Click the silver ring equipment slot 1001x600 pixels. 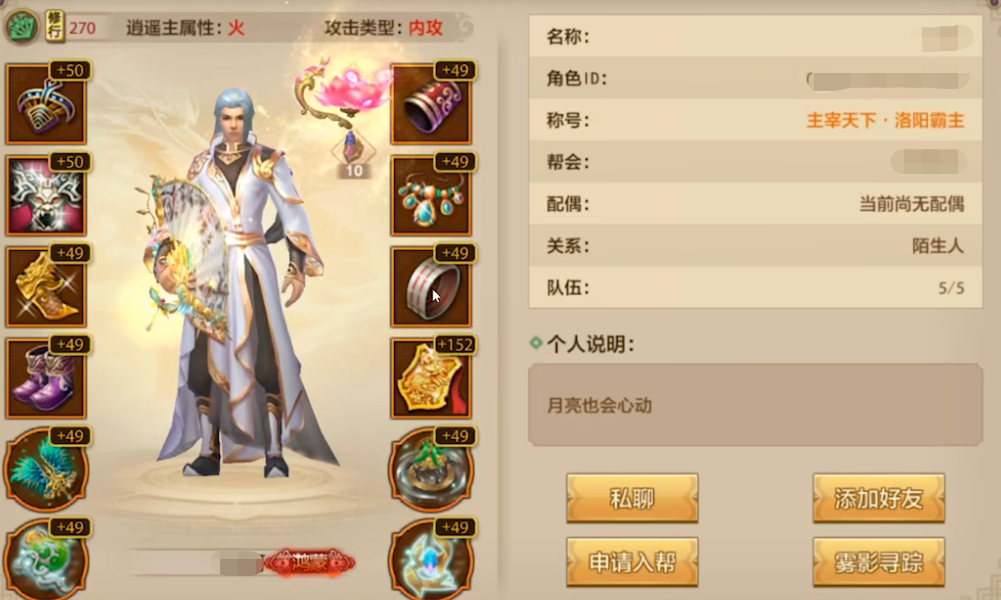pyautogui.click(x=431, y=286)
